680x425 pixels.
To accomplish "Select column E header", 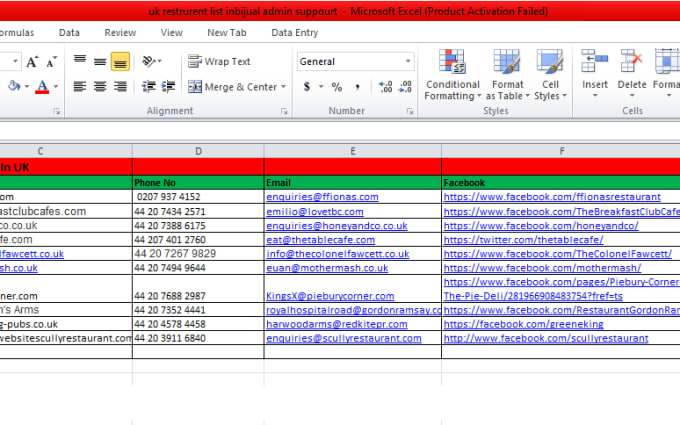I will pyautogui.click(x=353, y=151).
